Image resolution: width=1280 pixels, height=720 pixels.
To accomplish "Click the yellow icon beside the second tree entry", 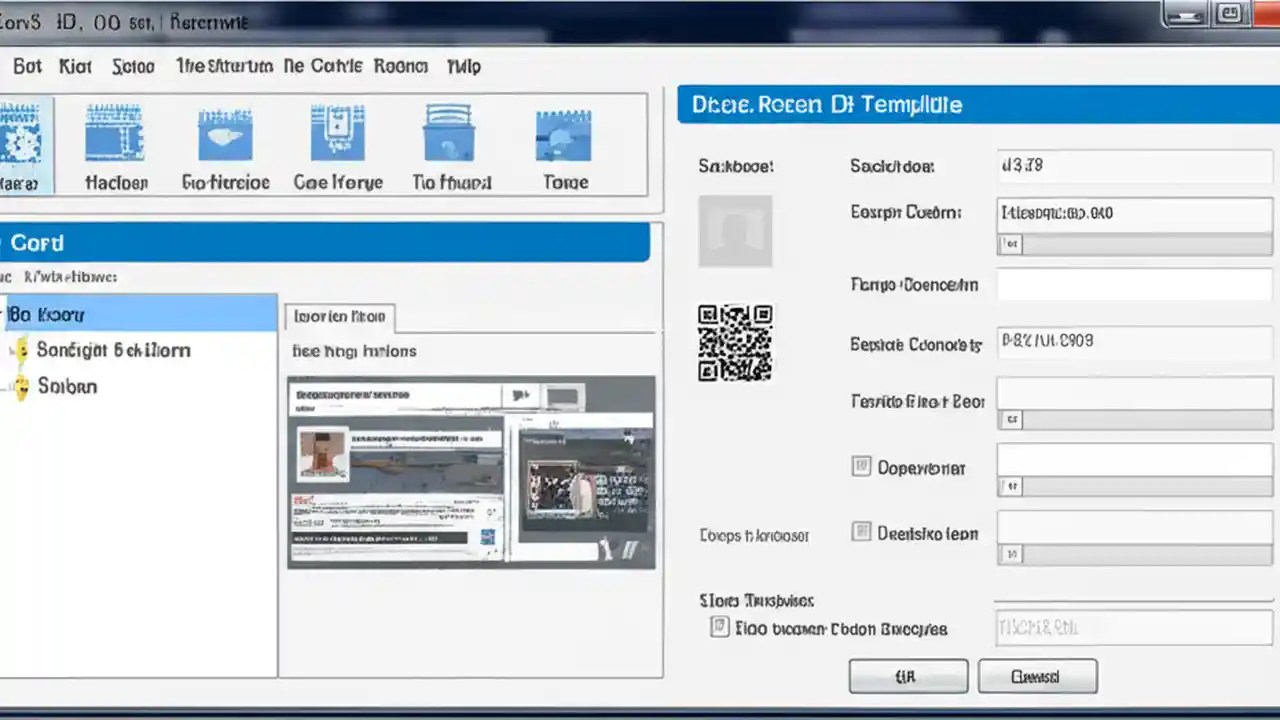I will (21, 350).
